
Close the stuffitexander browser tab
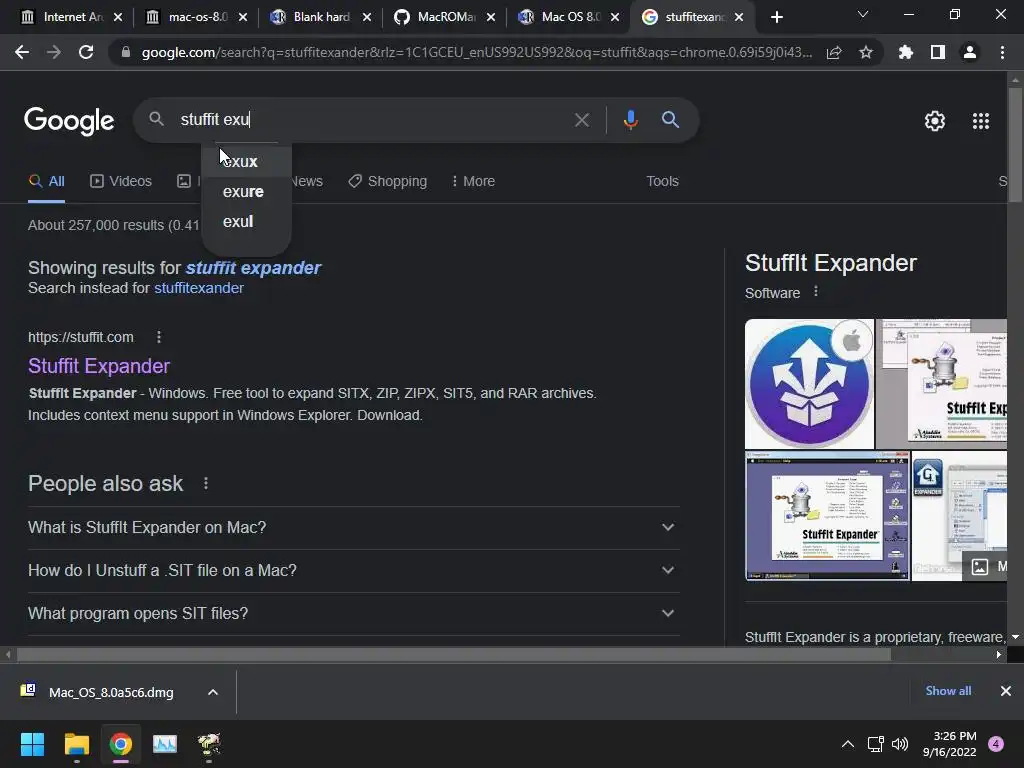point(739,17)
